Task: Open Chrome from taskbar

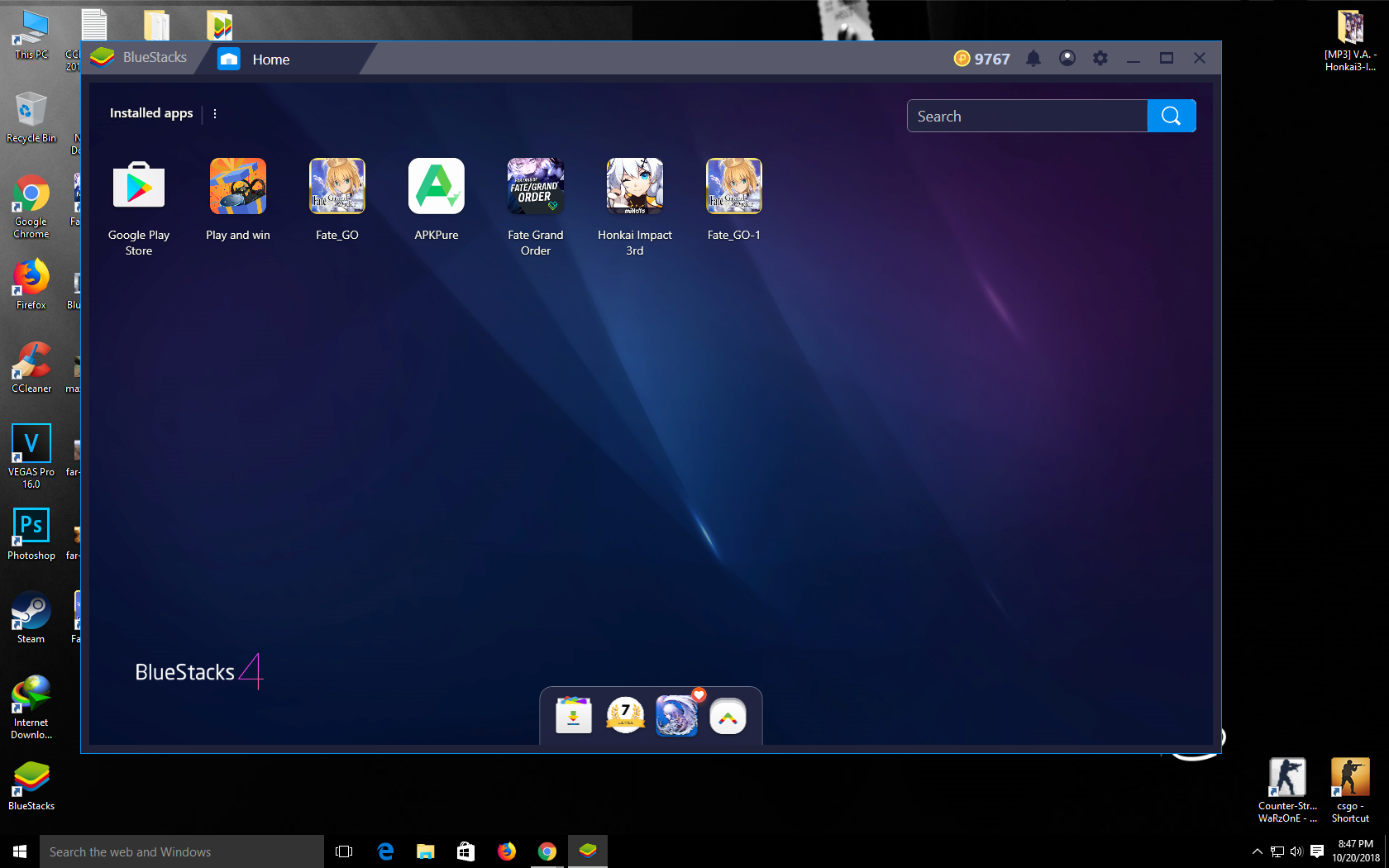Action: coord(547,851)
